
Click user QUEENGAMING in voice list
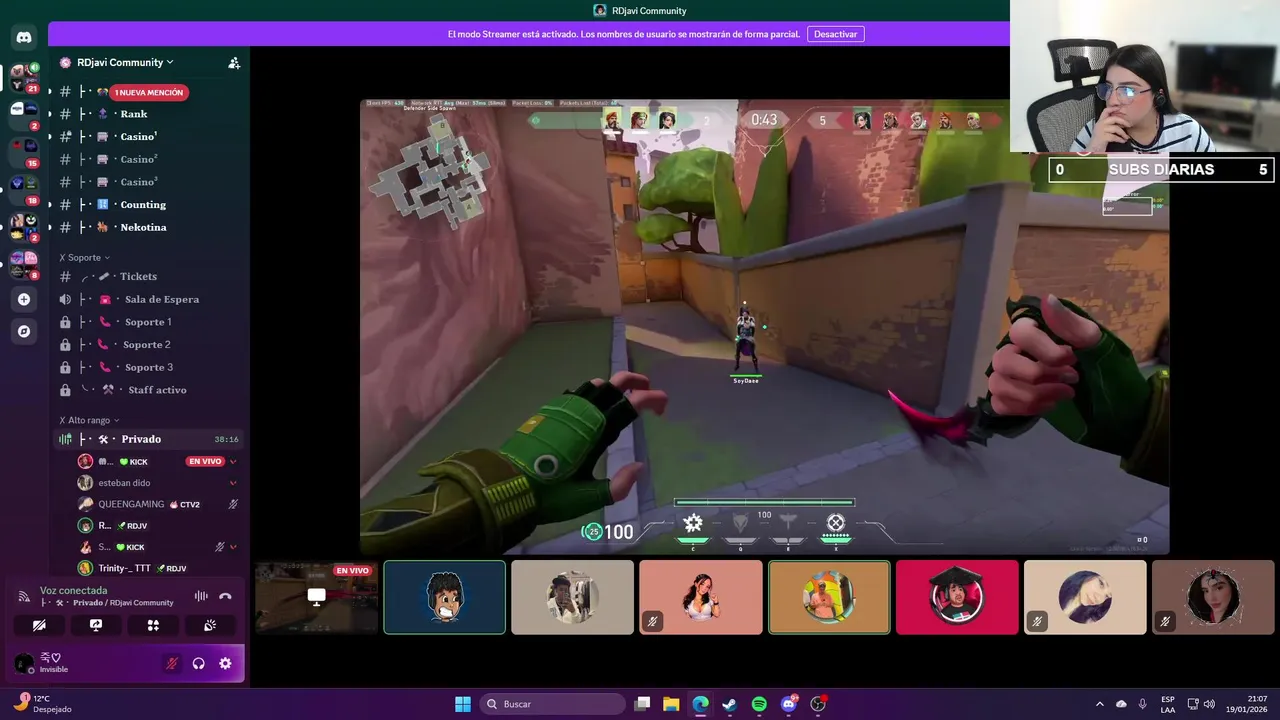pyautogui.click(x=131, y=504)
